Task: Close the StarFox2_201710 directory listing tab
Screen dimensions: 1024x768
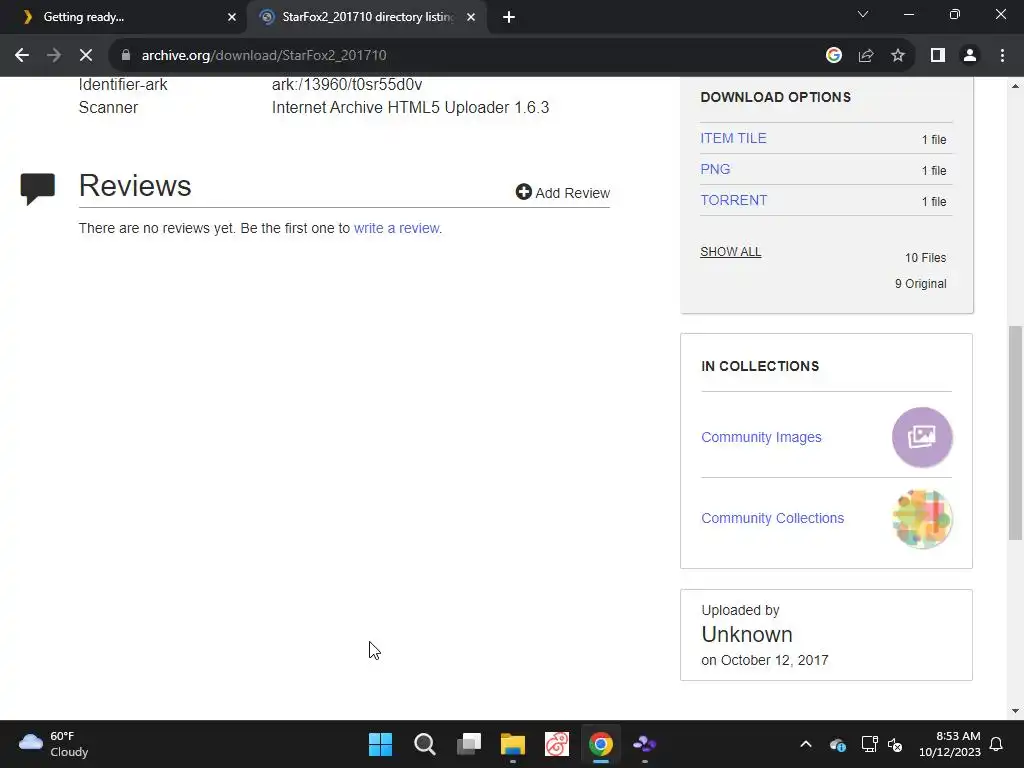Action: click(471, 17)
